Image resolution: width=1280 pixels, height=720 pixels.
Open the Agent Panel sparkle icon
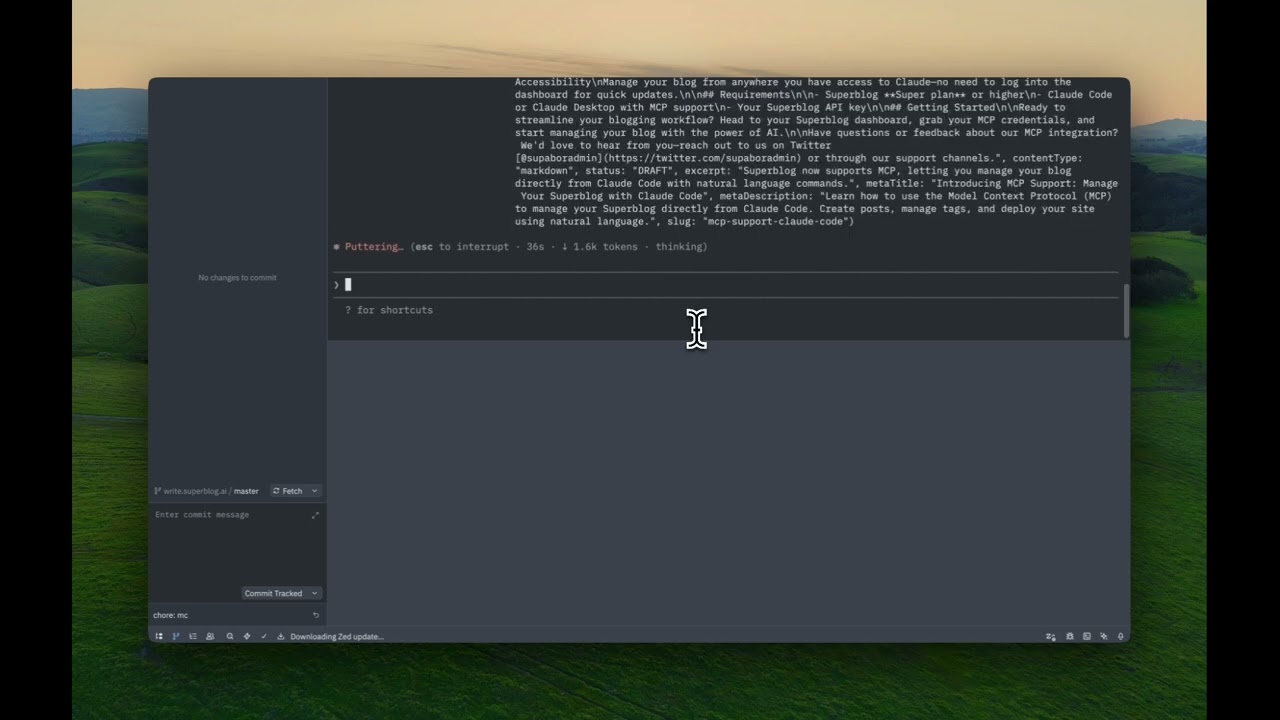click(x=1104, y=636)
